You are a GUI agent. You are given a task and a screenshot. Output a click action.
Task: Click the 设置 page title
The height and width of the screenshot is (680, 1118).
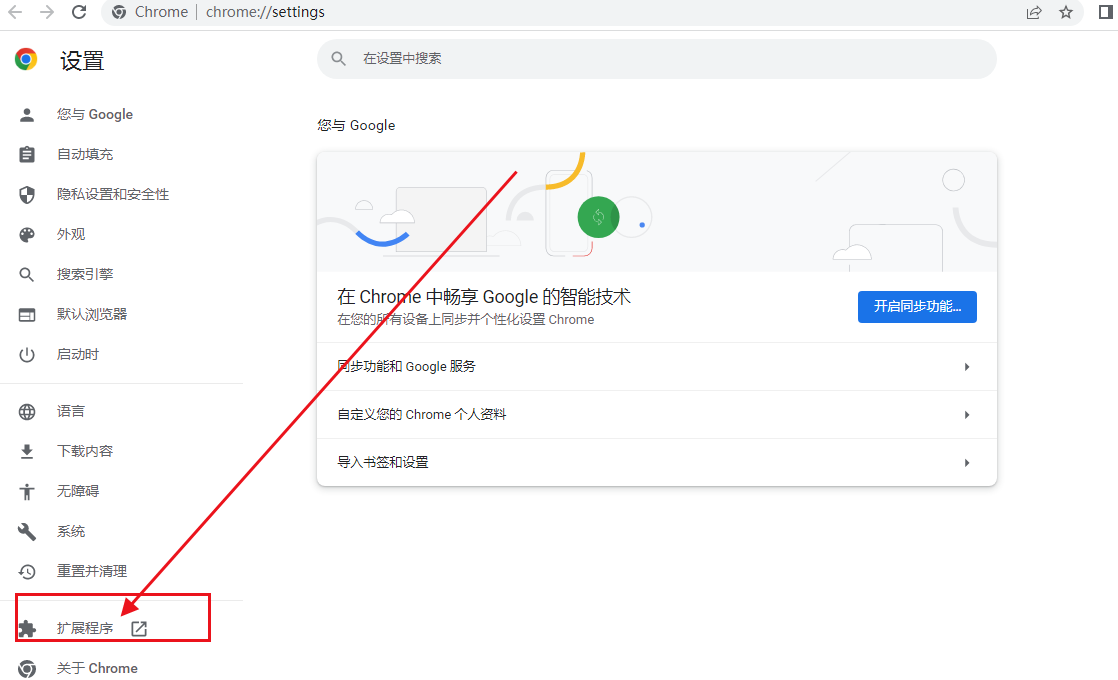point(82,61)
